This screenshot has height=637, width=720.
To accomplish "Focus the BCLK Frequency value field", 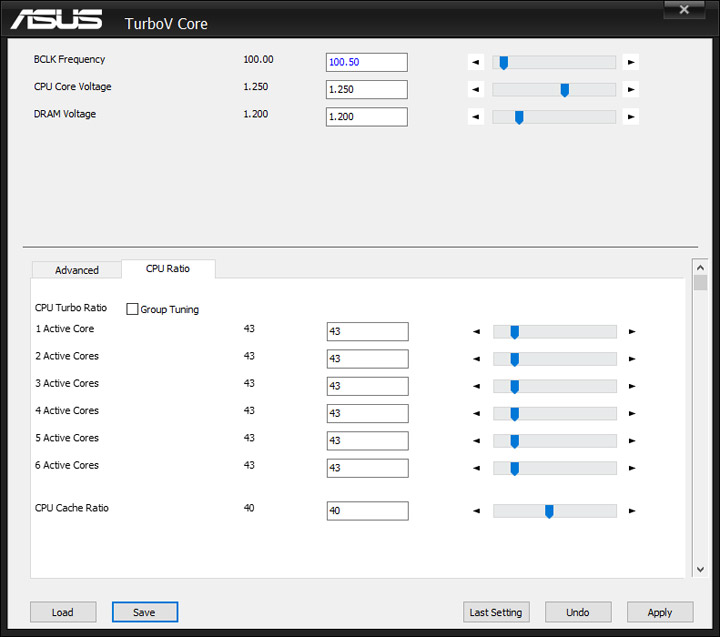I will (366, 62).
